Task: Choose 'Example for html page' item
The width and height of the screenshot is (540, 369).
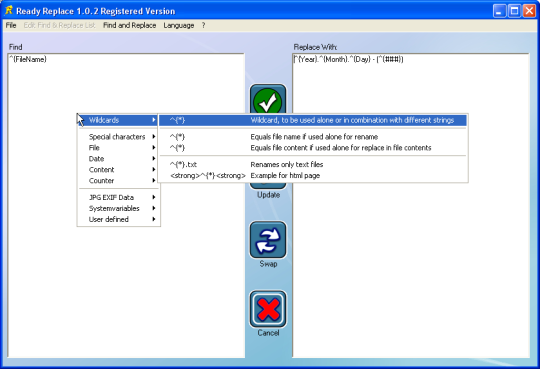Action: tap(313, 175)
